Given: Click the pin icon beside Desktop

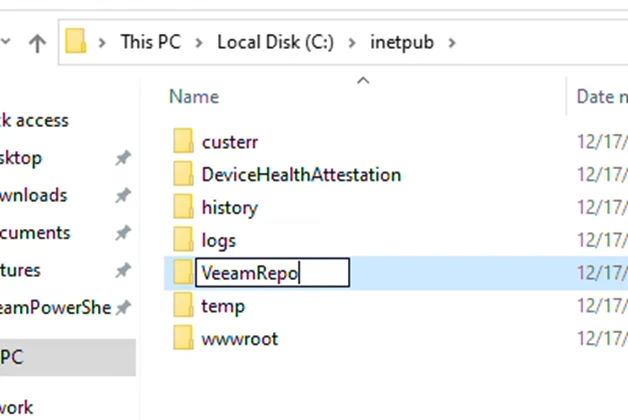Looking at the screenshot, I should tap(123, 158).
